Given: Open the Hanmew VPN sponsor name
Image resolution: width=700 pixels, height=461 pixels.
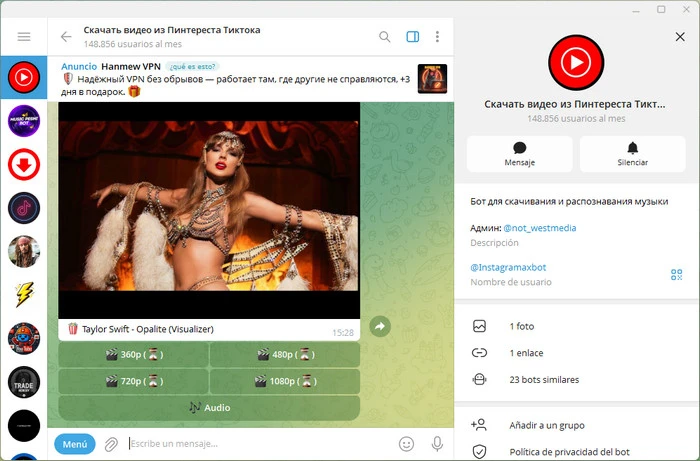Looking at the screenshot, I should click(131, 66).
